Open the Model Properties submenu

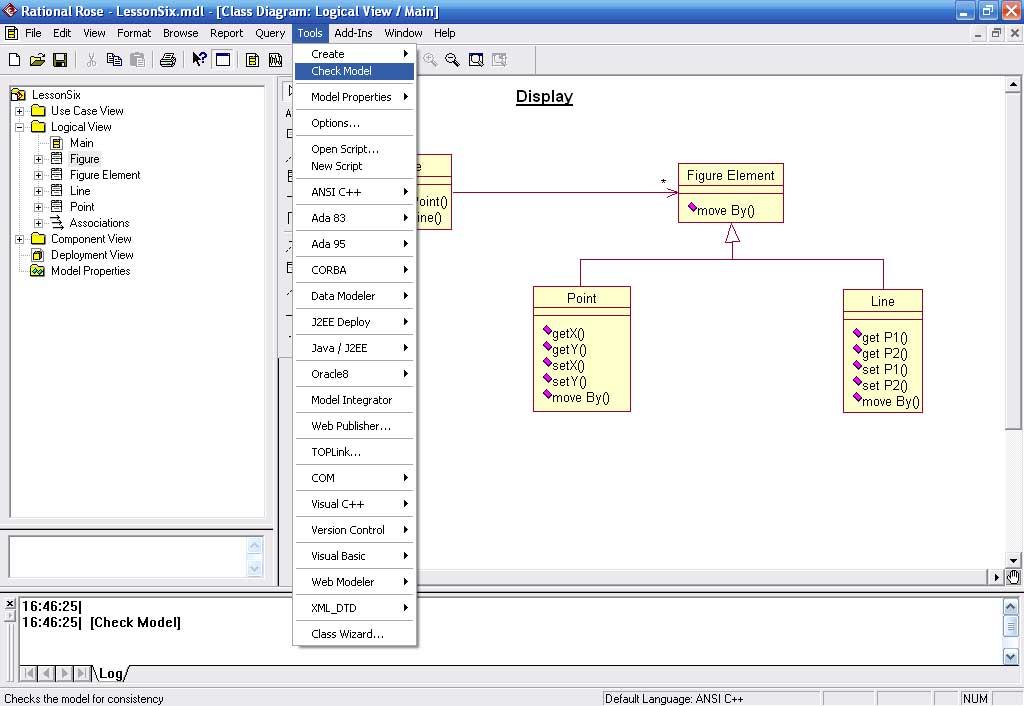click(x=355, y=97)
